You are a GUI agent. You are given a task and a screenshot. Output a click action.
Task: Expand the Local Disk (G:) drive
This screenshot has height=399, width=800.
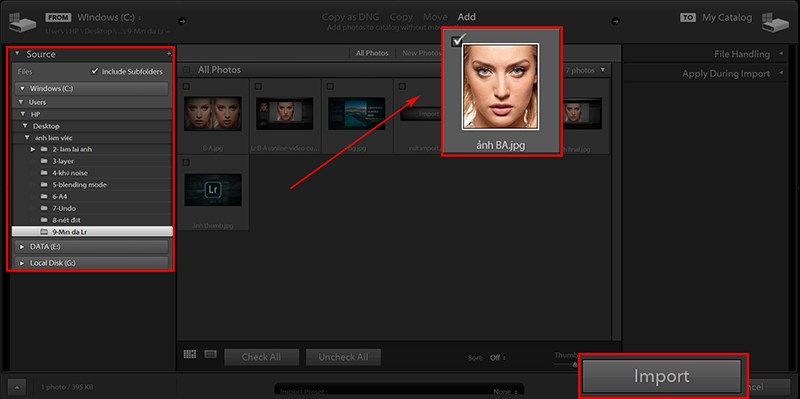coord(22,263)
